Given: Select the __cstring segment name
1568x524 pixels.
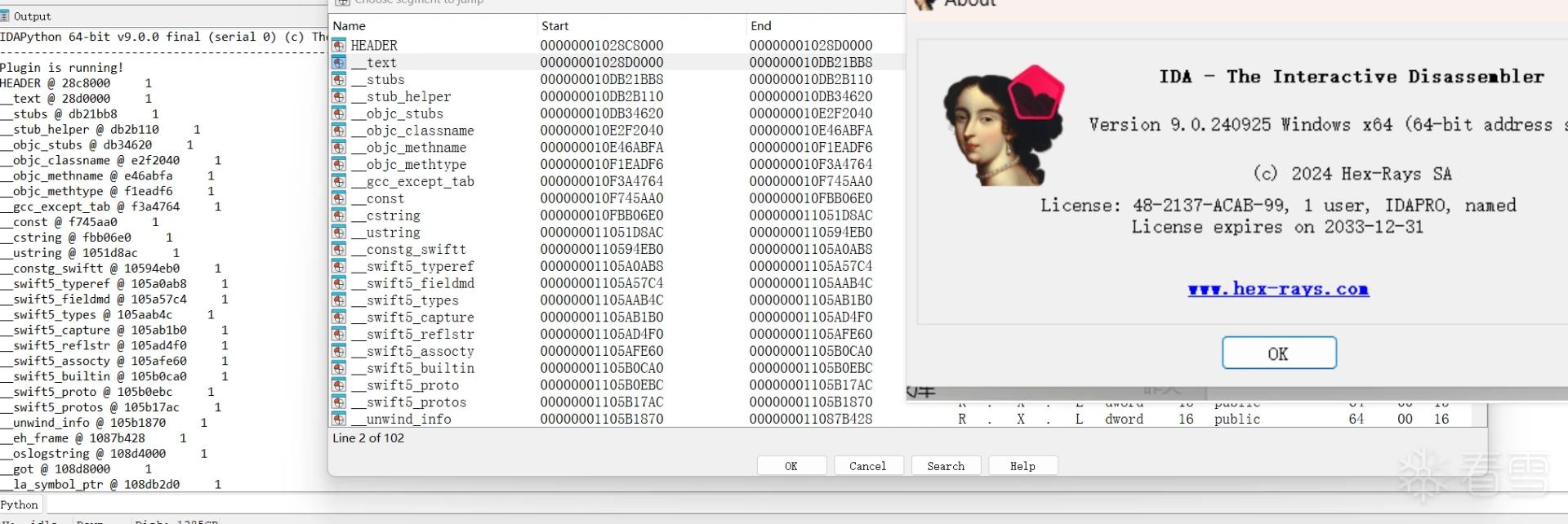Looking at the screenshot, I should pos(386,215).
